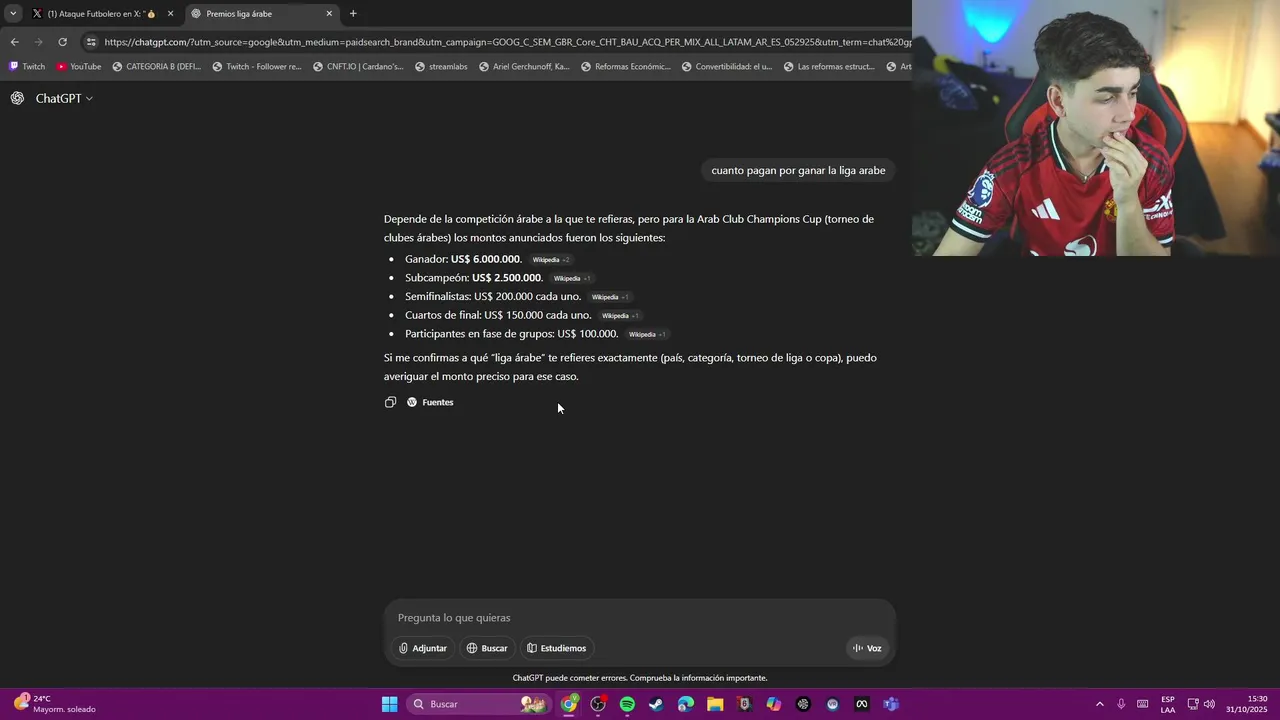Open Microsoft Teams from the taskbar
Image resolution: width=1280 pixels, height=720 pixels.
[x=891, y=704]
